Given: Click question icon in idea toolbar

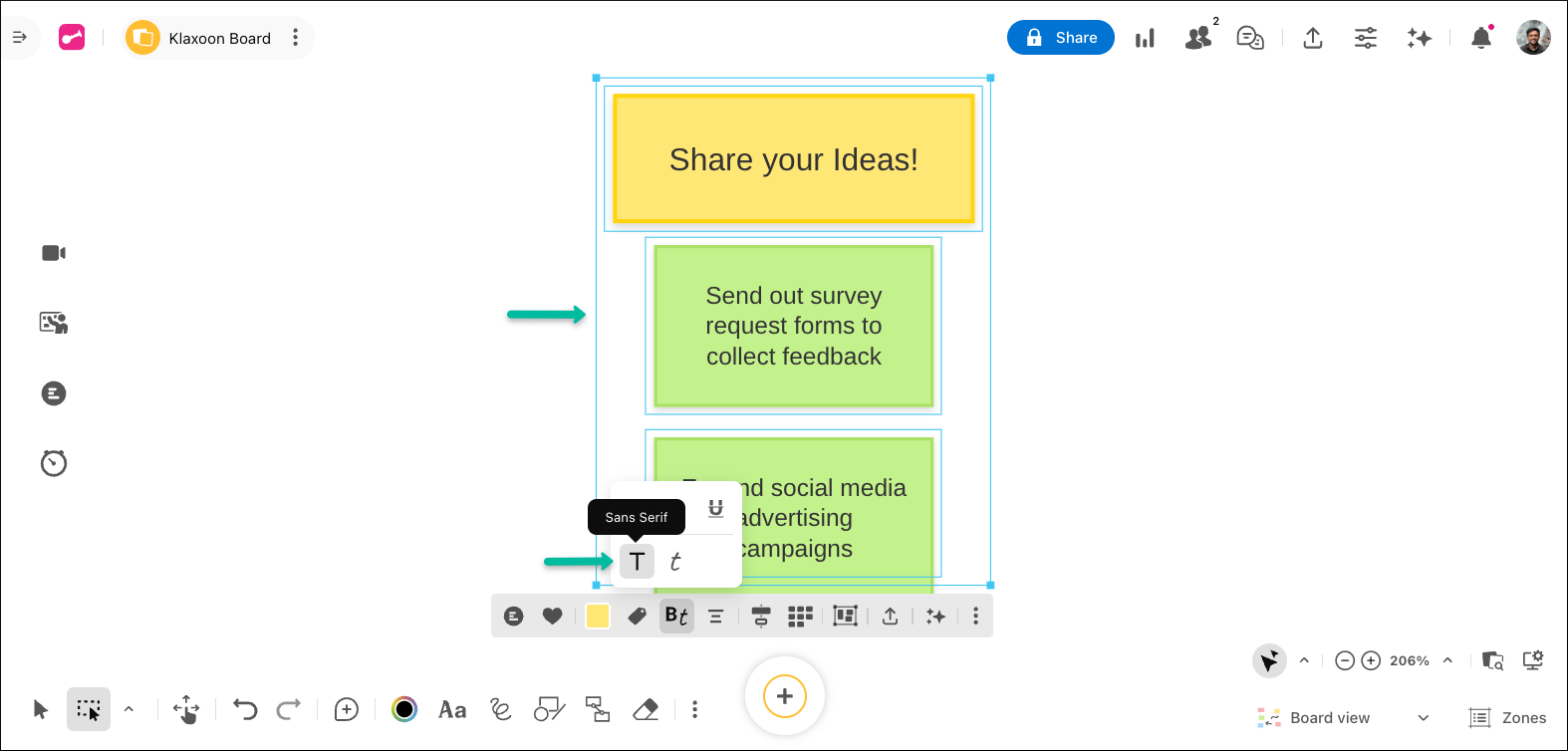Looking at the screenshot, I should point(513,617).
